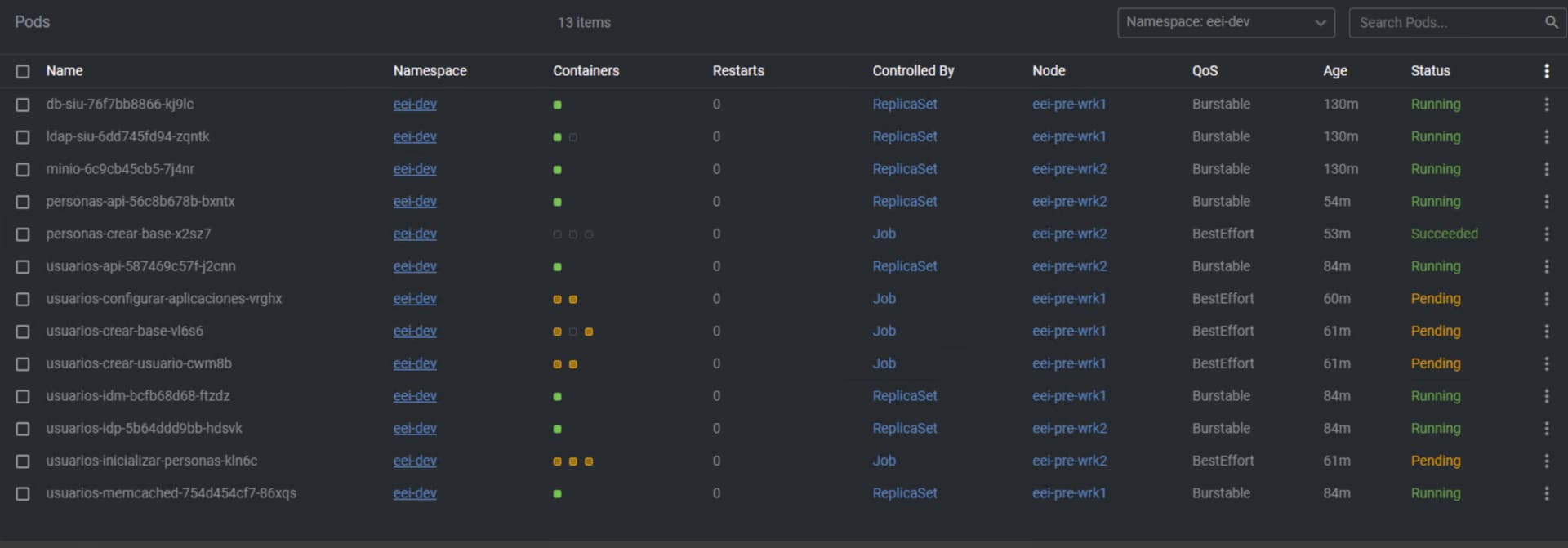The width and height of the screenshot is (1568, 548).
Task: Open actions menu for usuarios-idp-5b64ddd9bb-hdsvk pod
Action: 1546,429
